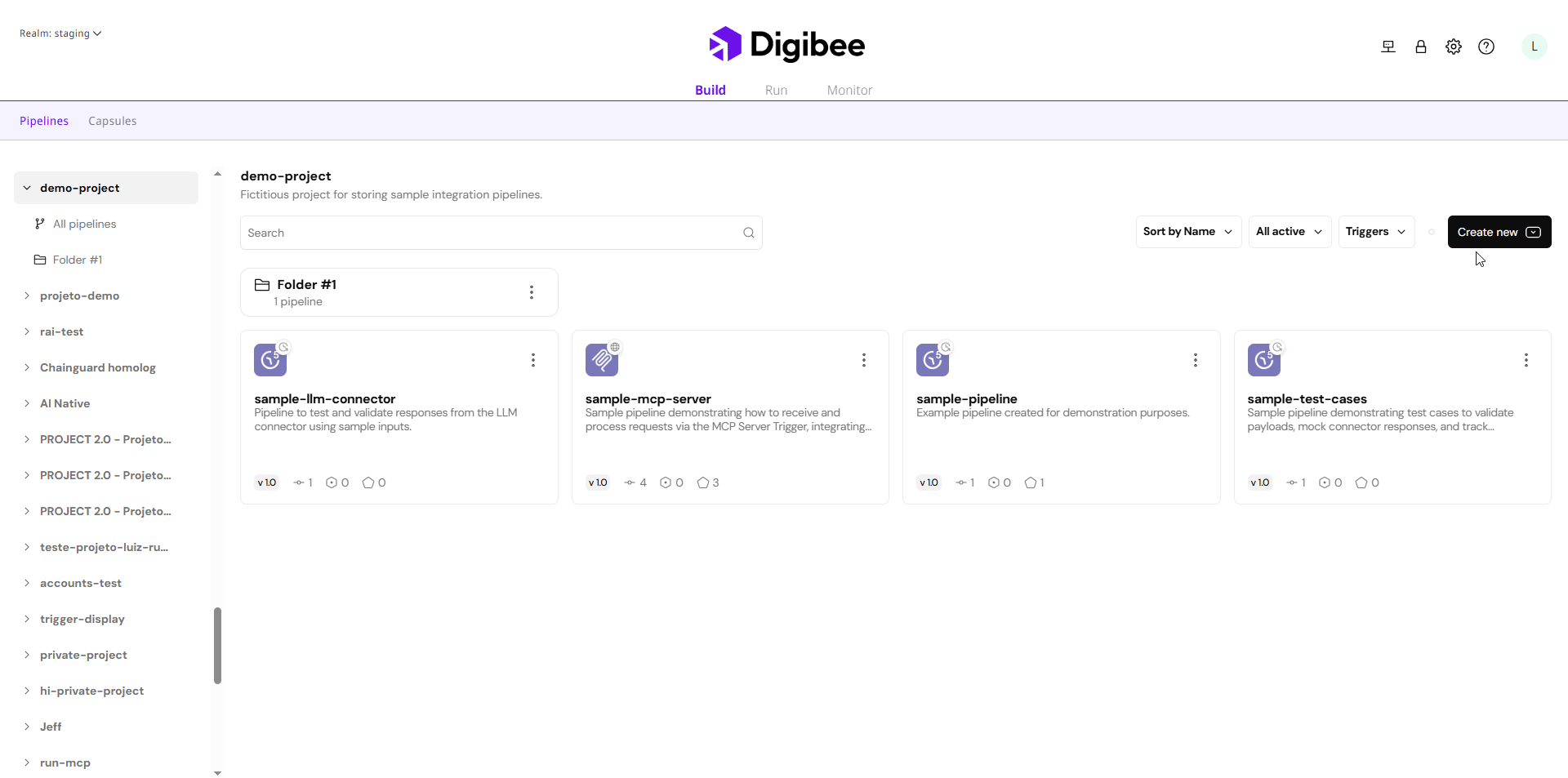Click the sample-test-cases pipeline icon
The width and height of the screenshot is (1568, 778).
[1263, 360]
